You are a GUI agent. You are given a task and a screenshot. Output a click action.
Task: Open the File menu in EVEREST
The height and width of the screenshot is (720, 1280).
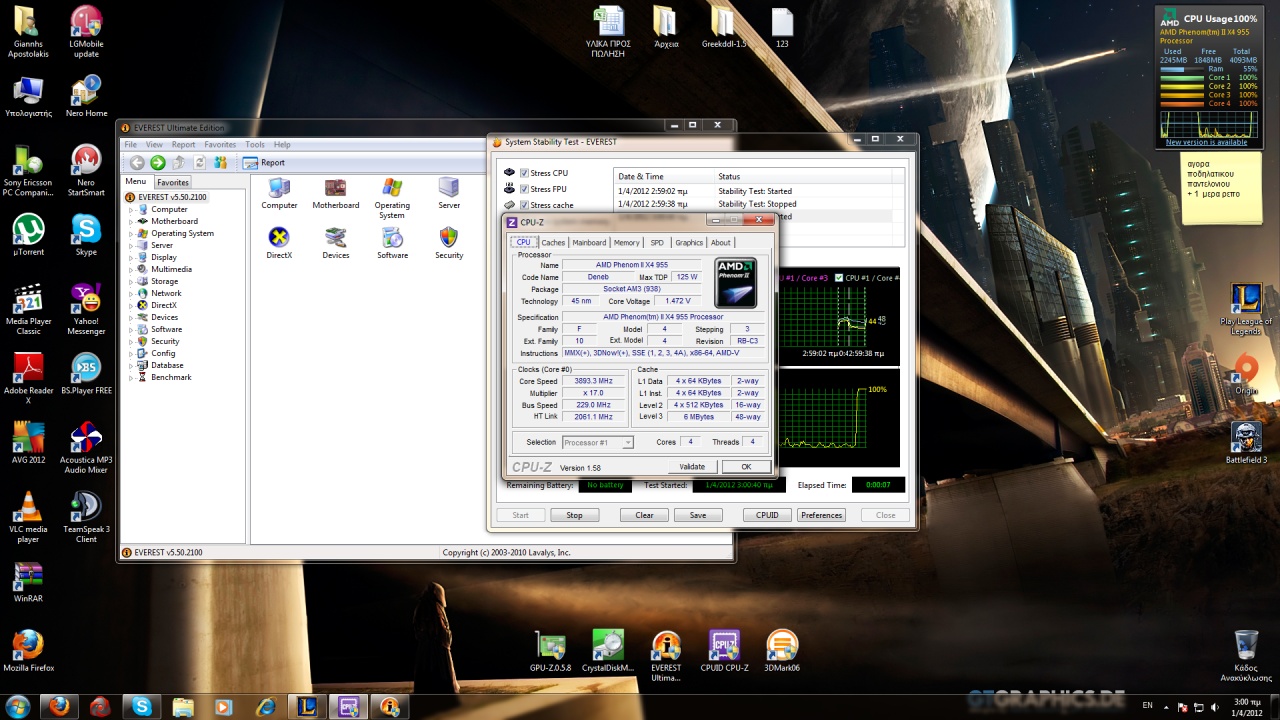click(x=130, y=145)
